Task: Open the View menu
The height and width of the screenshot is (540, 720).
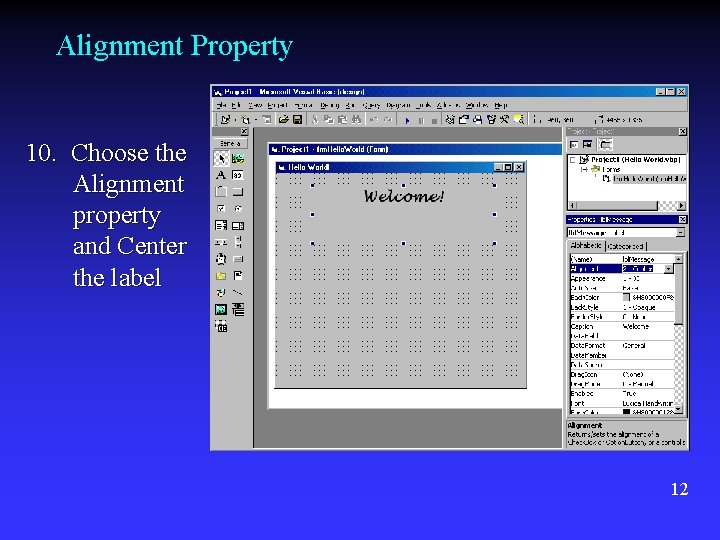Action: click(x=255, y=105)
